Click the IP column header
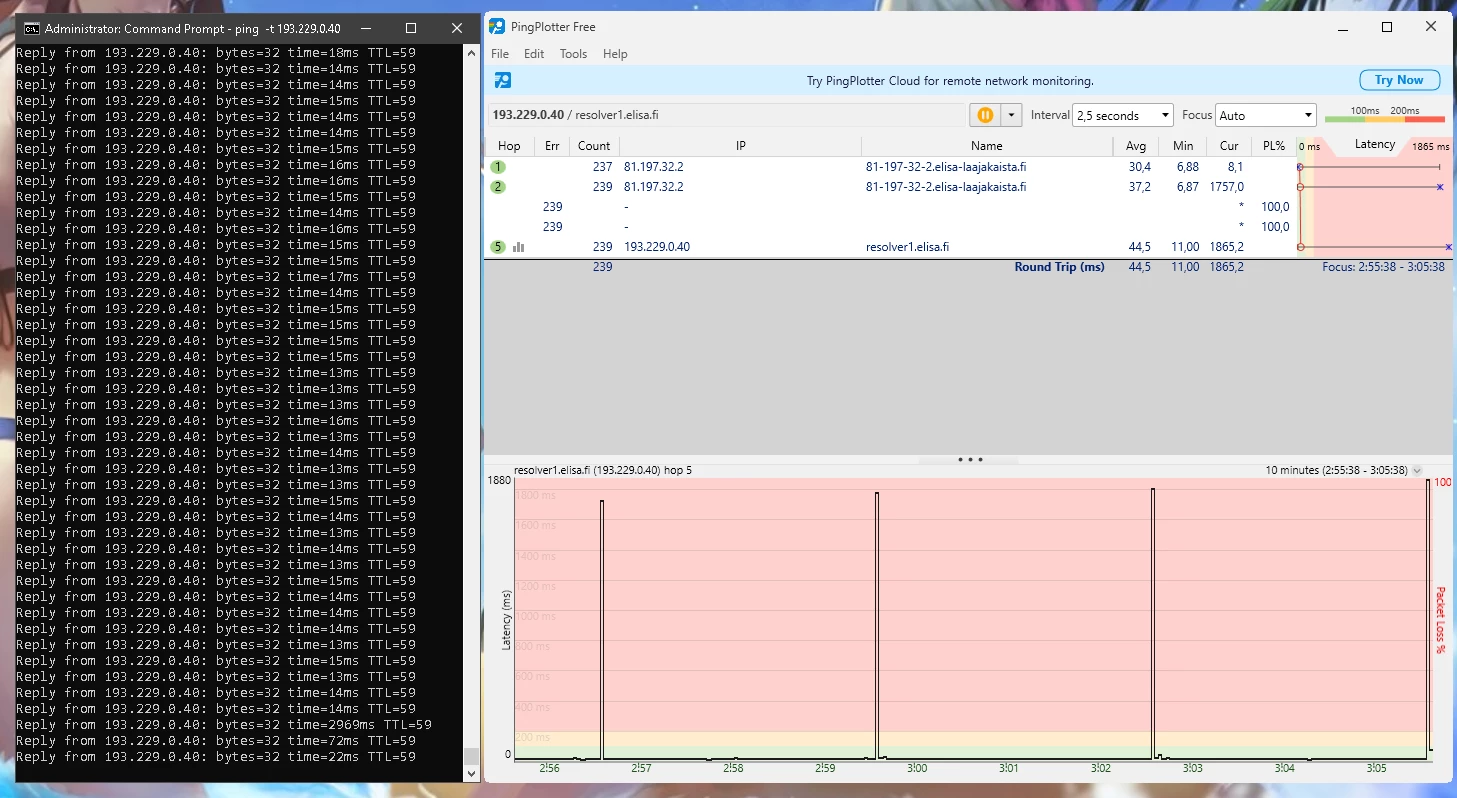Viewport: 1457px width, 798px height. pyautogui.click(x=741, y=146)
